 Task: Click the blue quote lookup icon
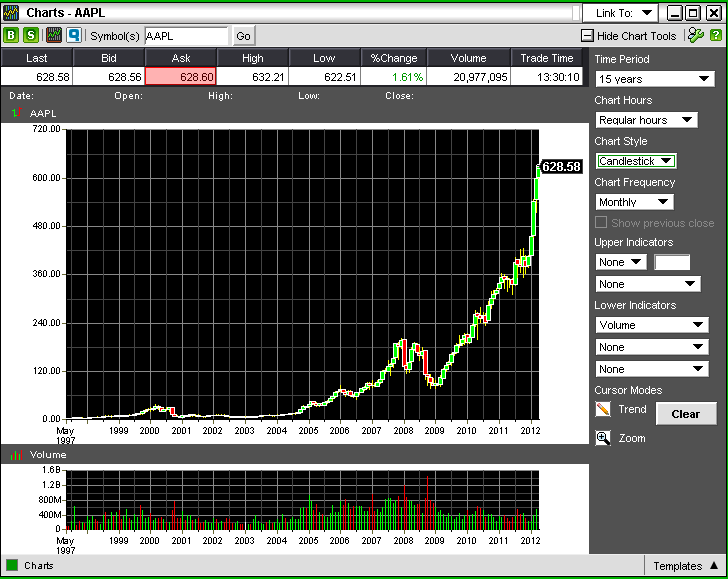pyautogui.click(x=74, y=35)
